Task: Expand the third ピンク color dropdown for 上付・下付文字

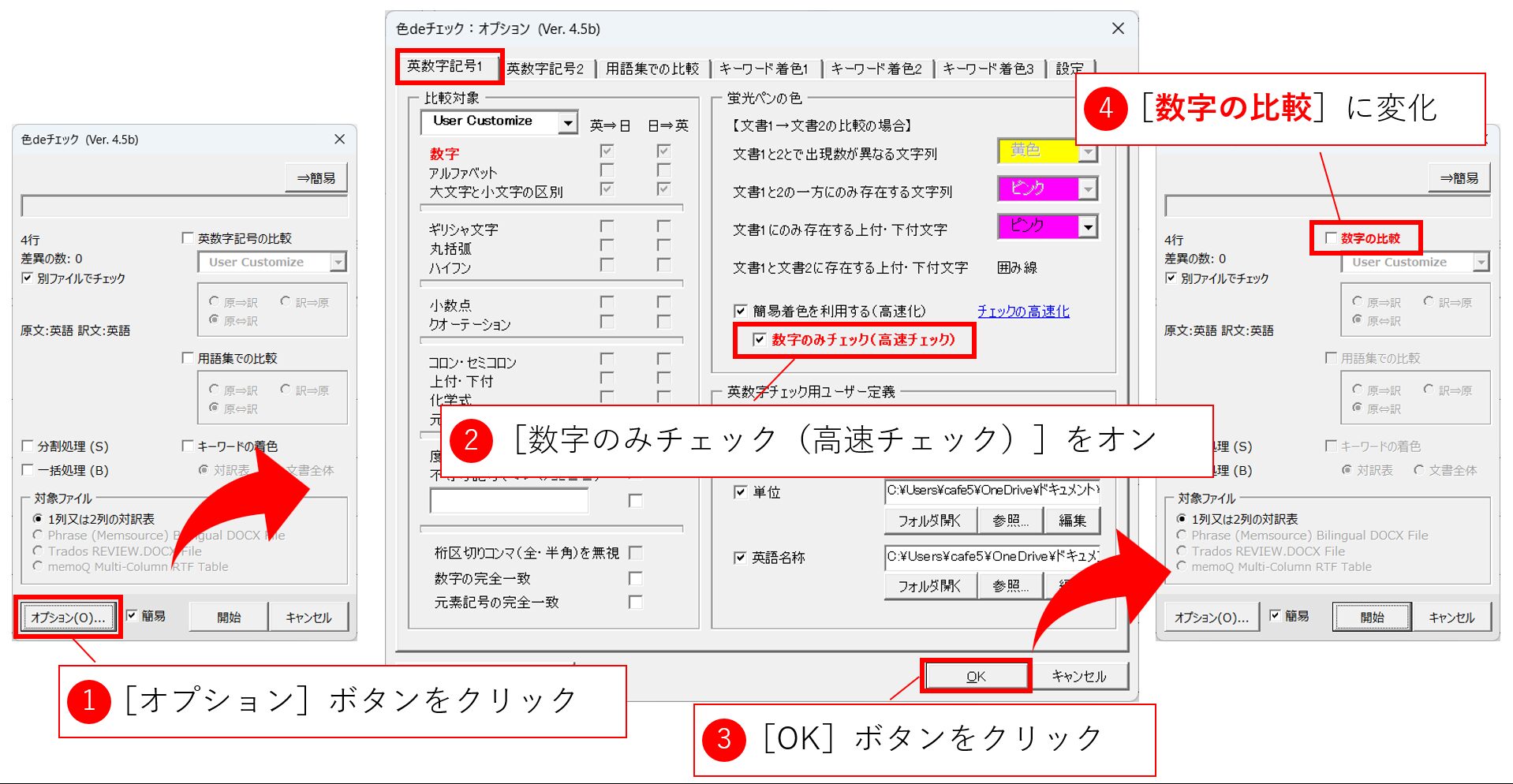Action: [1088, 227]
